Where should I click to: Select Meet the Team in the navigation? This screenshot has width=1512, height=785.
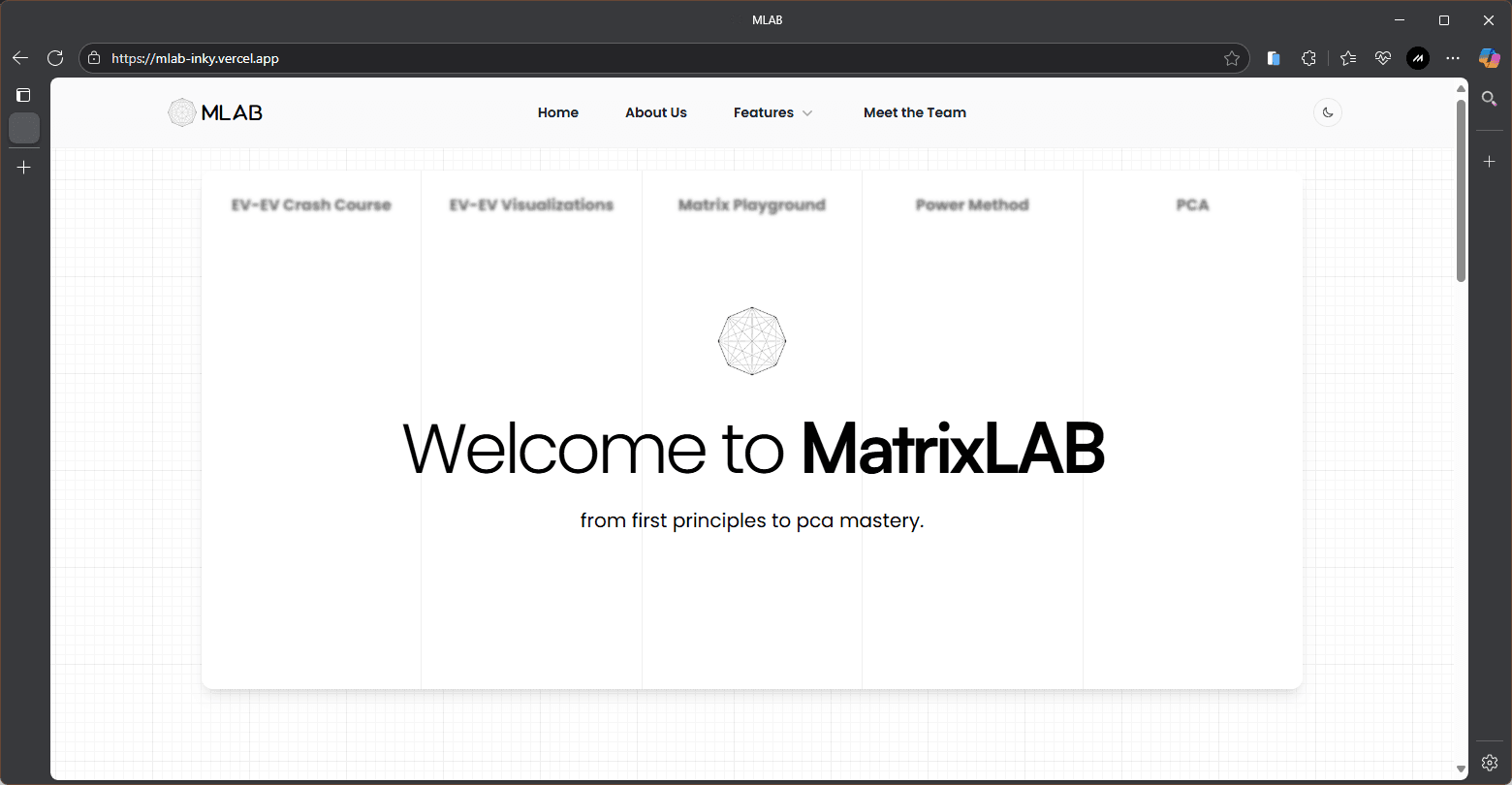click(914, 111)
